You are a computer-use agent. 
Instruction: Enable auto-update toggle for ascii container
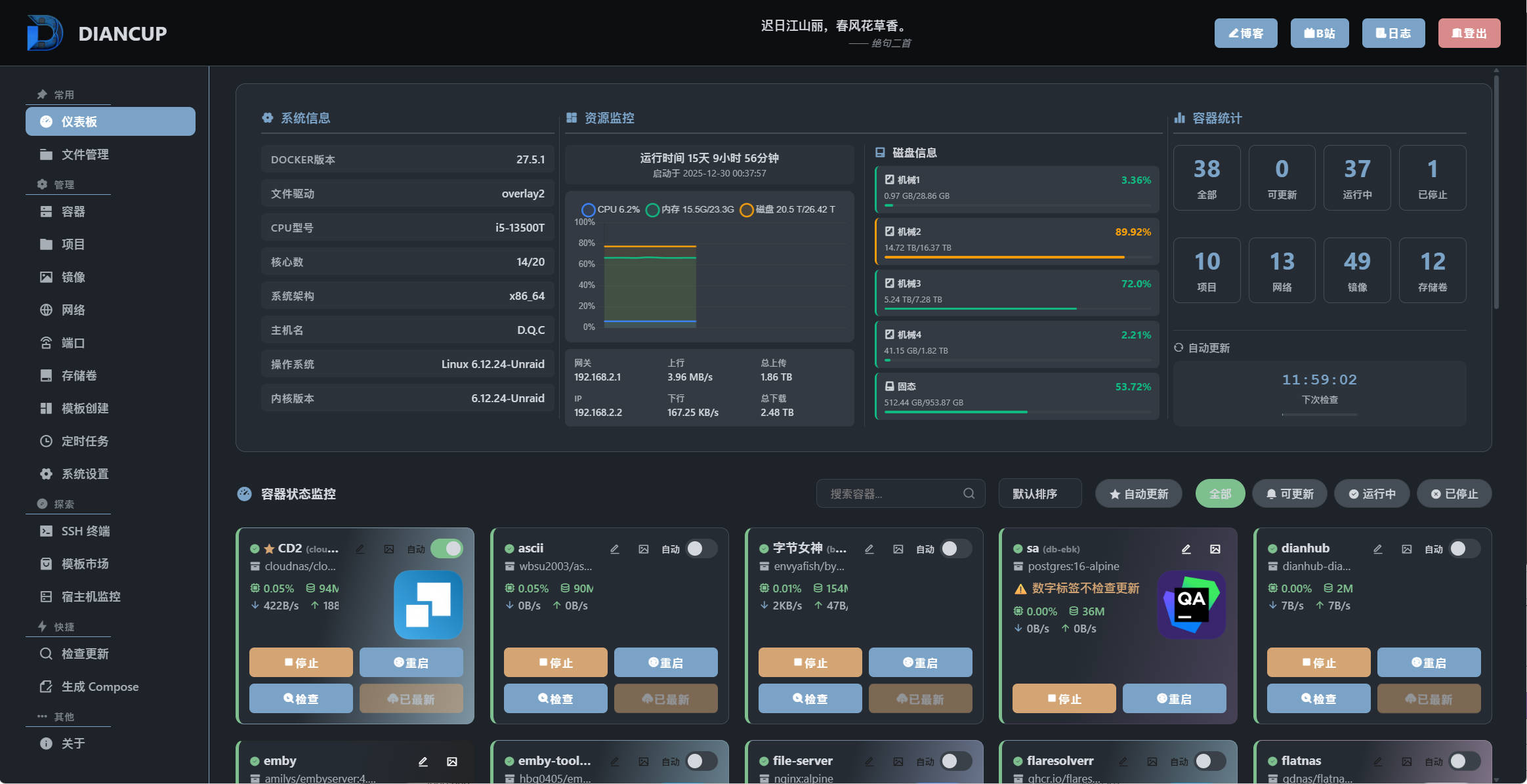701,548
